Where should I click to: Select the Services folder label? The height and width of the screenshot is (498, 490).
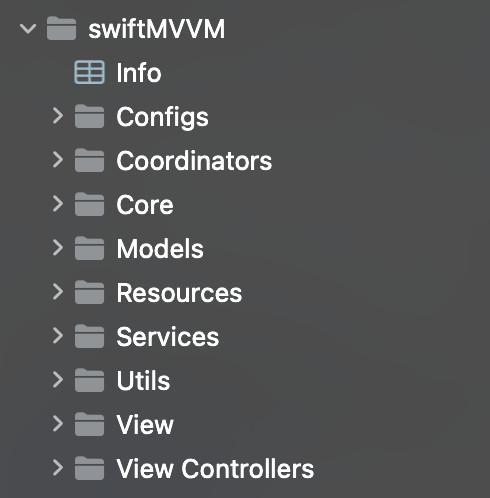pyautogui.click(x=168, y=337)
